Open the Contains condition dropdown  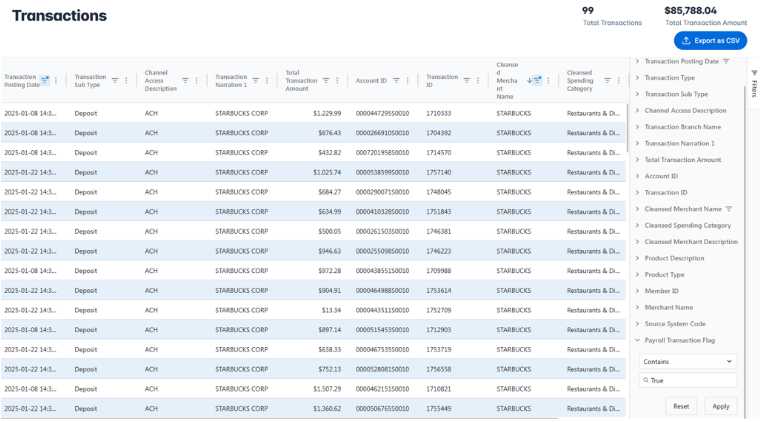[x=687, y=361]
